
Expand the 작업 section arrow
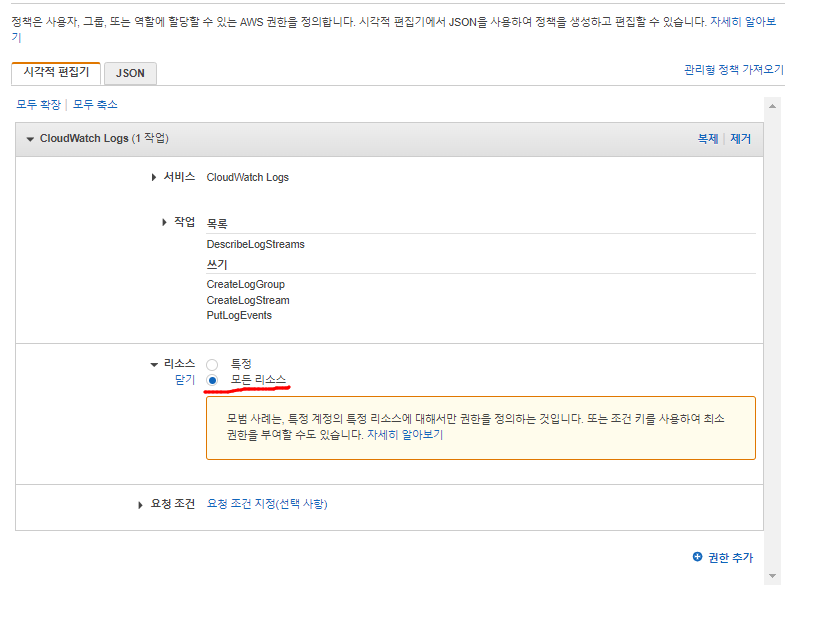(164, 223)
